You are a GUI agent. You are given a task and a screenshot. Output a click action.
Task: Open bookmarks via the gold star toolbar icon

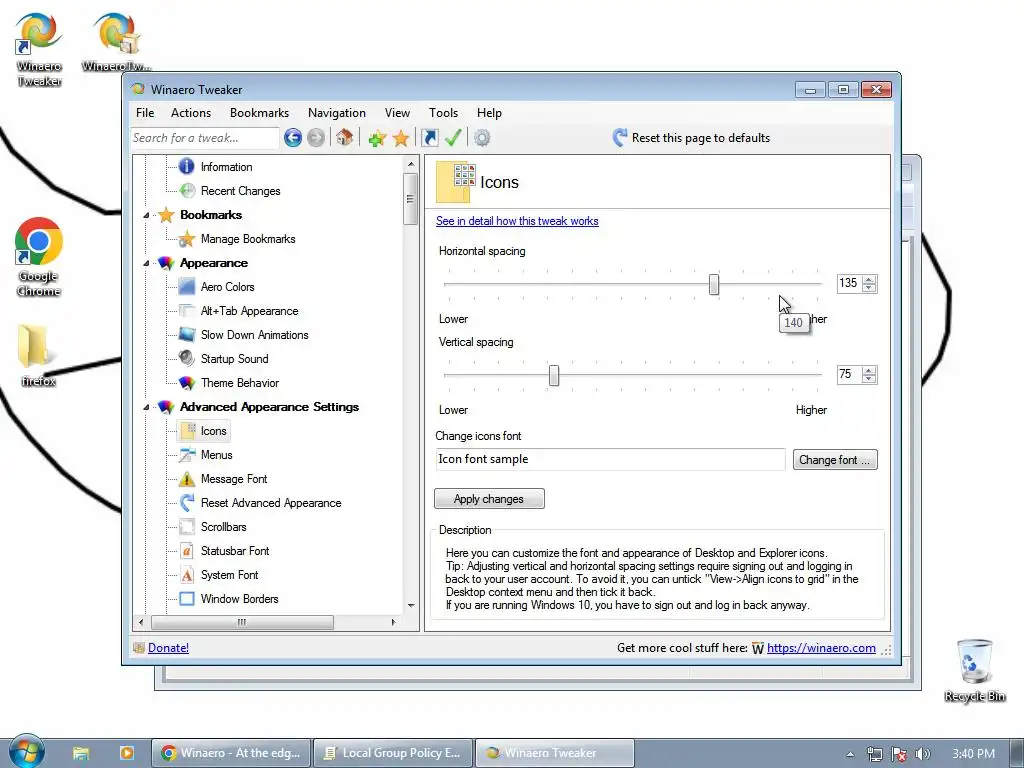pyautogui.click(x=400, y=138)
